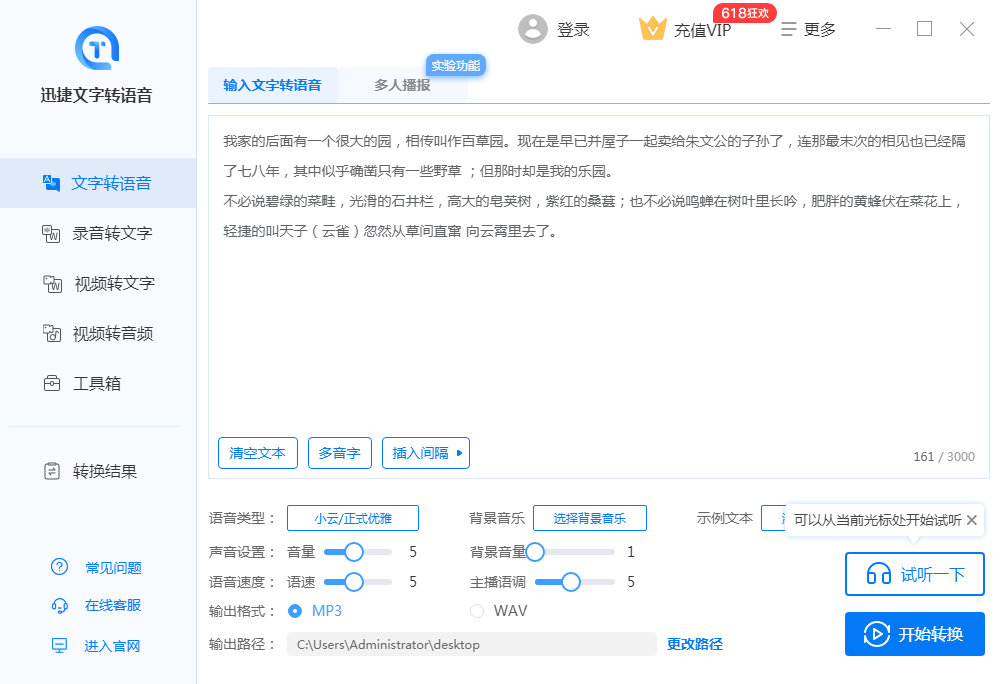This screenshot has height=684, width=1001.
Task: Click the output path field
Action: click(472, 644)
